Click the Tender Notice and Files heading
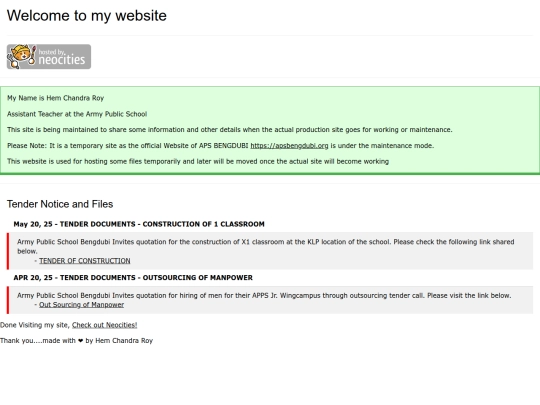 tap(60, 204)
